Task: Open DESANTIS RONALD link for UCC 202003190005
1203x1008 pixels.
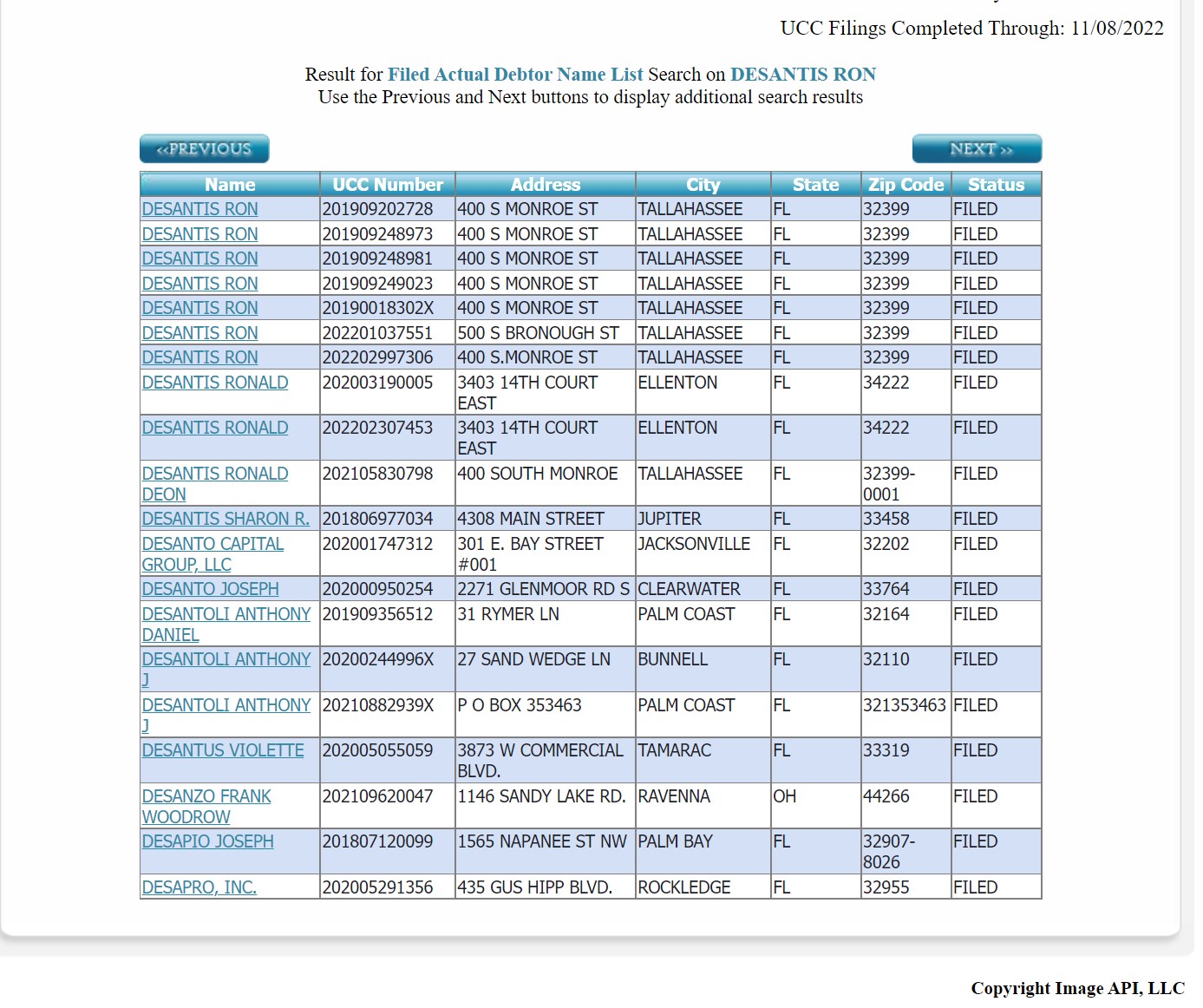Action: tap(215, 383)
